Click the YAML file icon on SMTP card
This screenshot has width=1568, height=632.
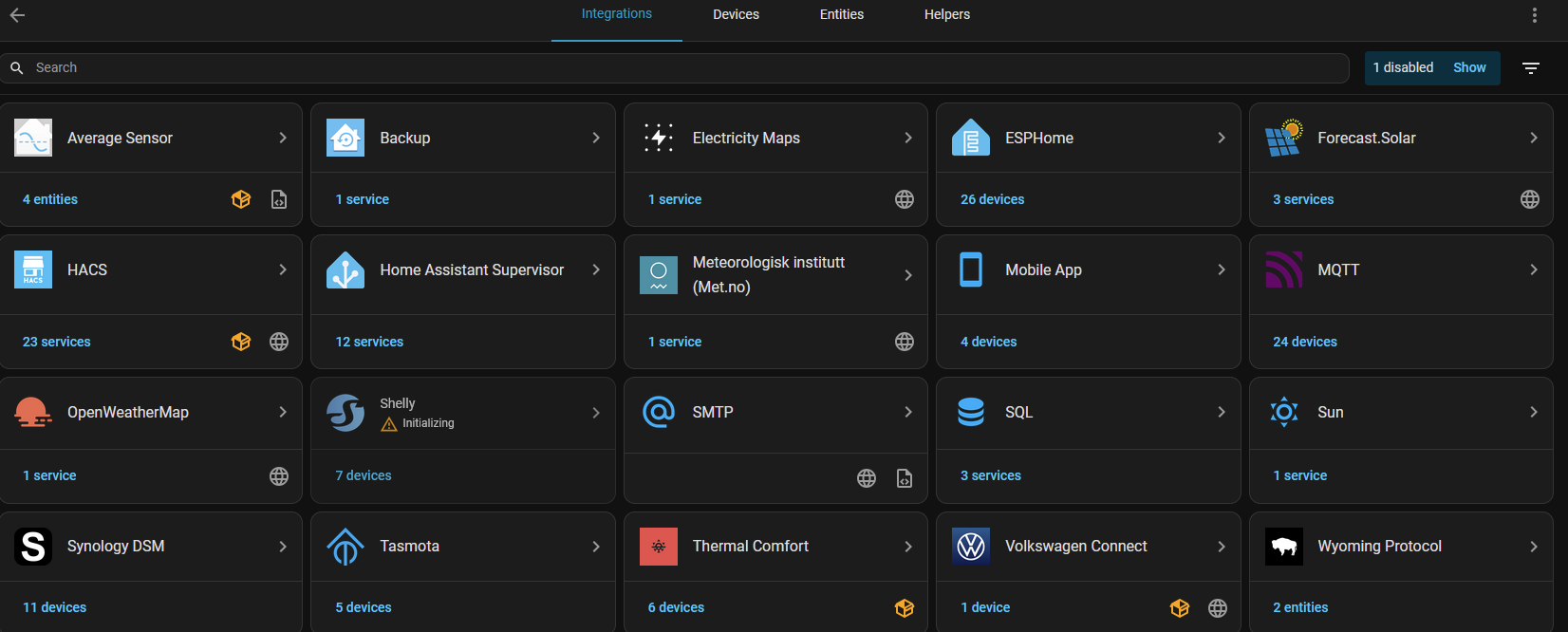904,478
